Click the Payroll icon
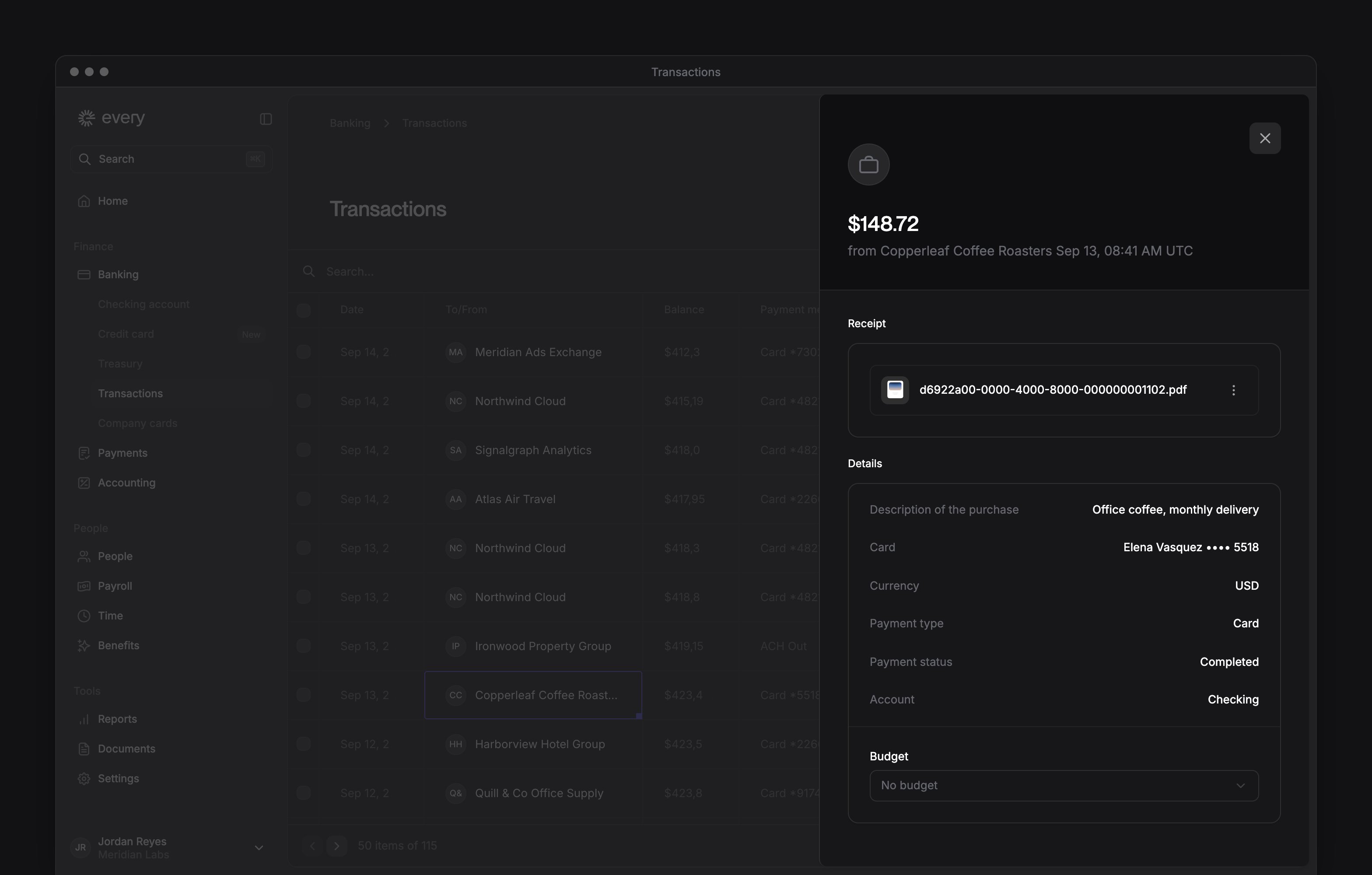 click(x=84, y=586)
